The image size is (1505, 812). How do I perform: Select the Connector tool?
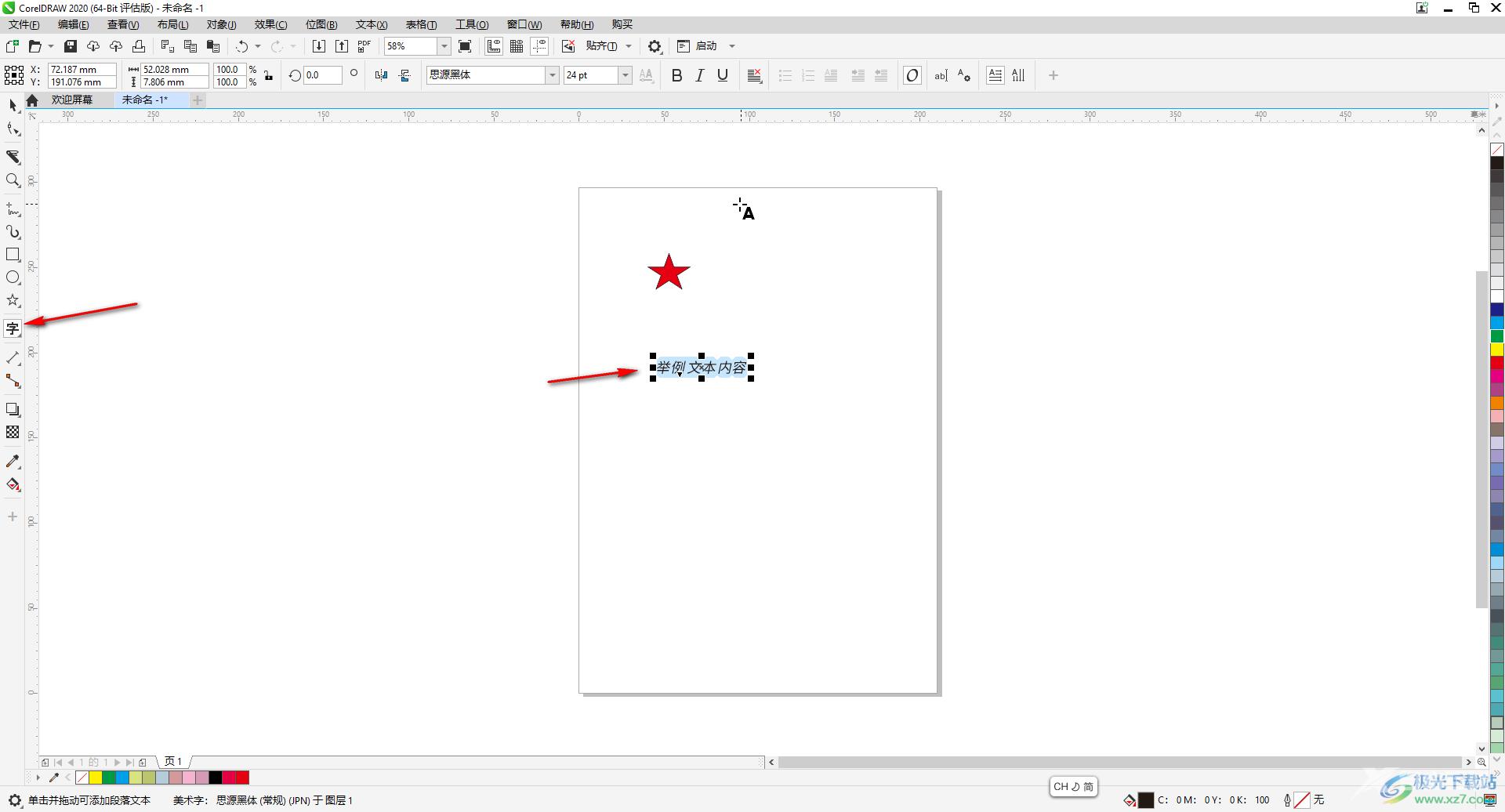click(13, 381)
